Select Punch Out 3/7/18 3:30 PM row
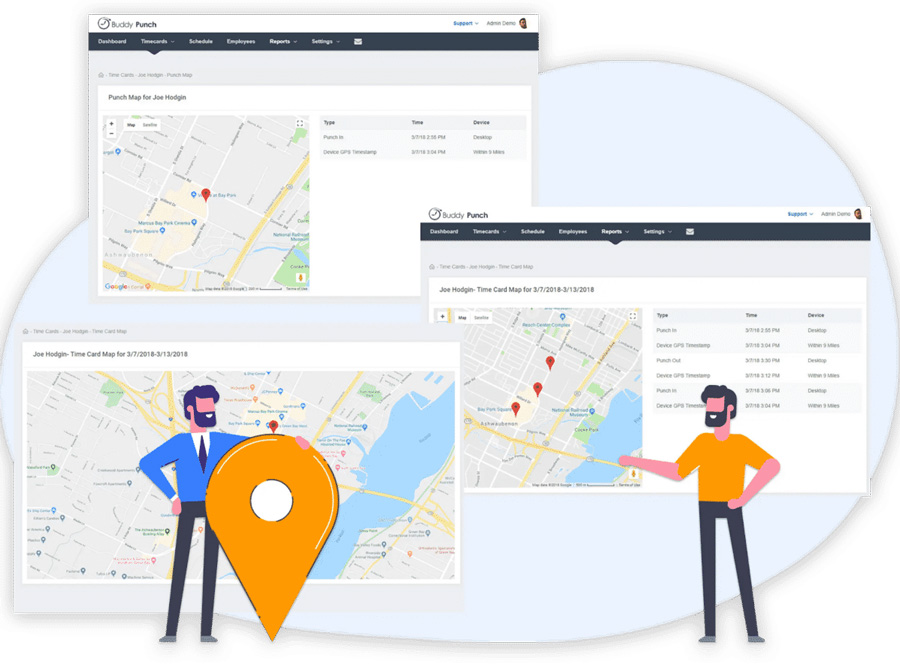900x669 pixels. [x=757, y=360]
